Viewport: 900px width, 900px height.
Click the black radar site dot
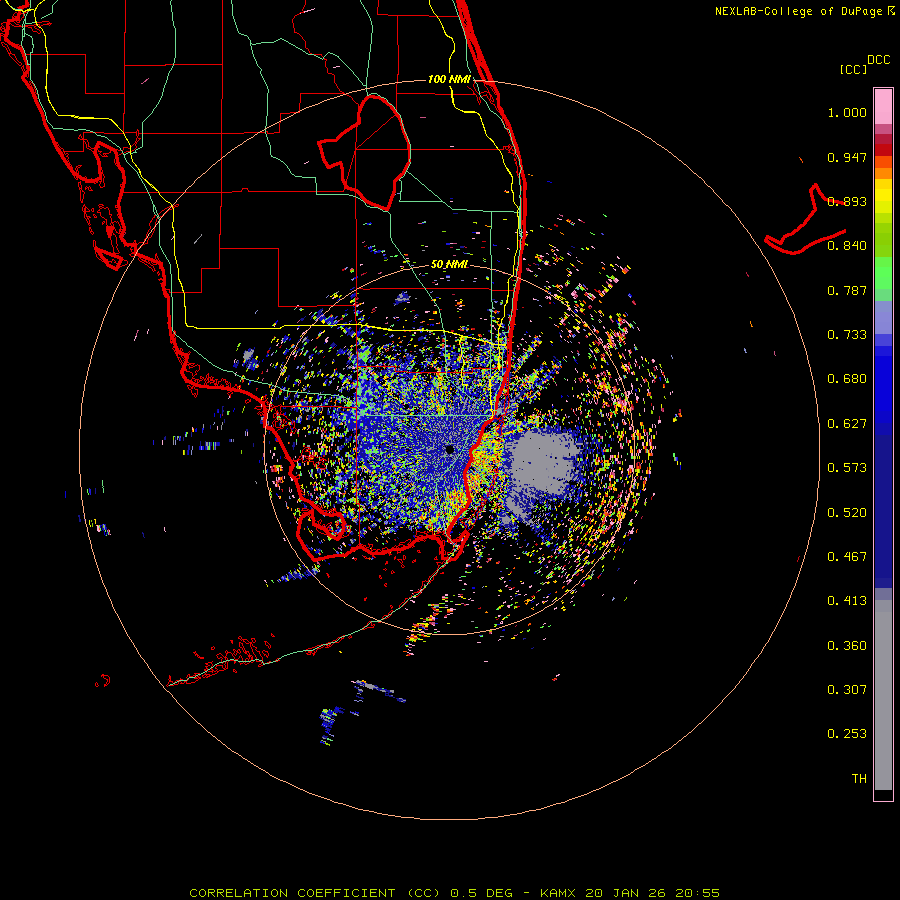449,449
